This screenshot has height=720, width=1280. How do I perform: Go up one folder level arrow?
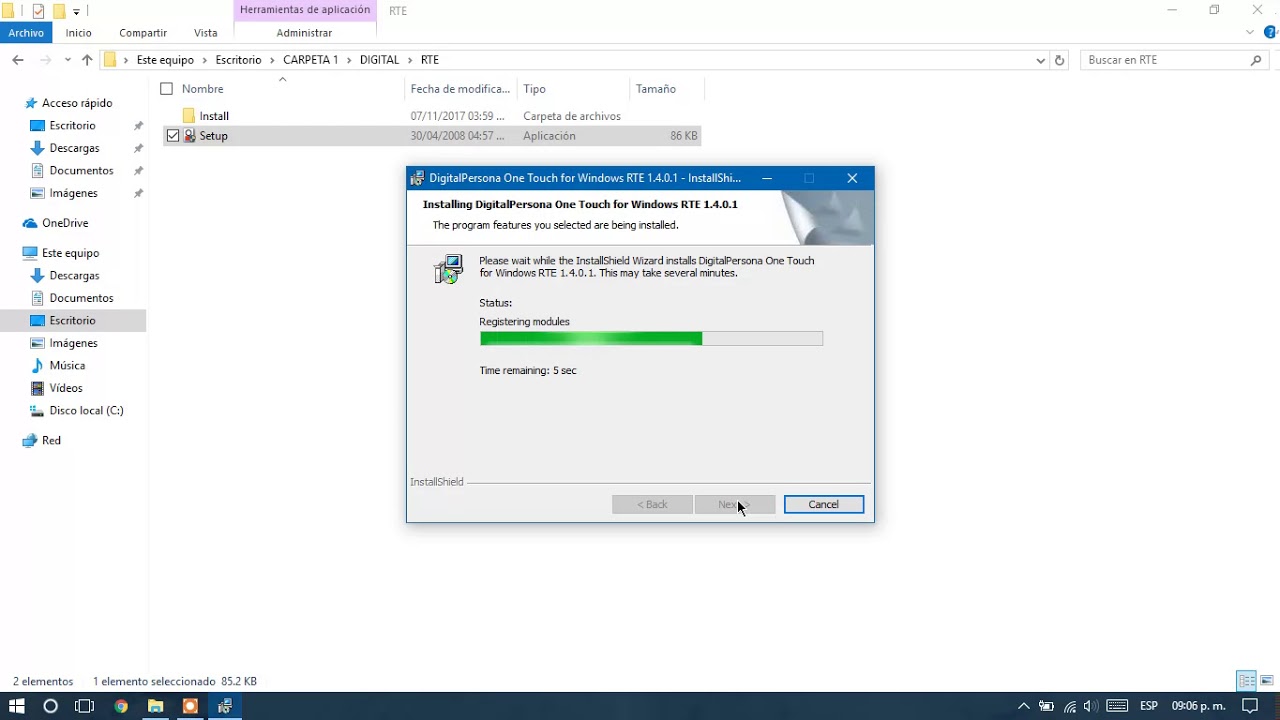(x=87, y=60)
